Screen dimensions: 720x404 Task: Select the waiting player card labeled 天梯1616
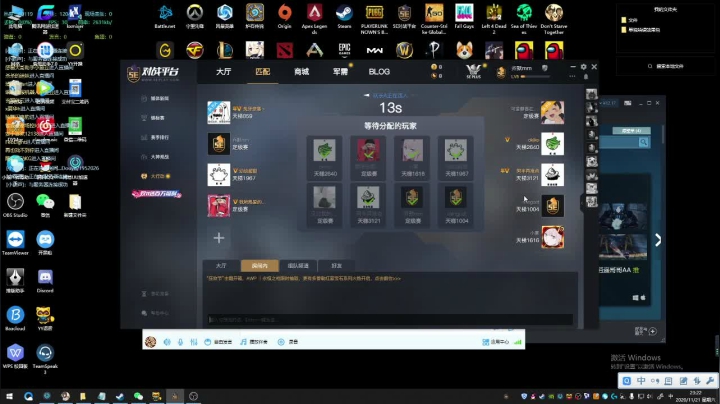(413, 157)
